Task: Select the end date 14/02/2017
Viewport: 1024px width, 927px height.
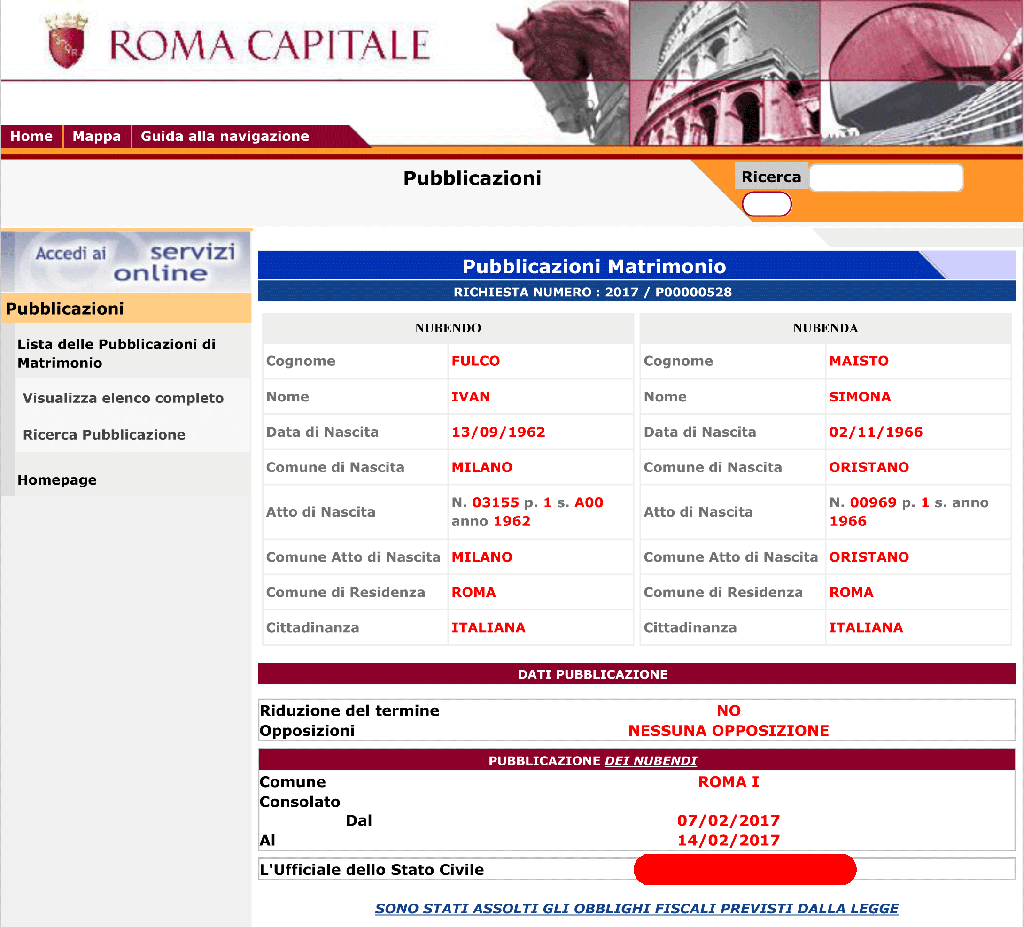Action: (729, 840)
